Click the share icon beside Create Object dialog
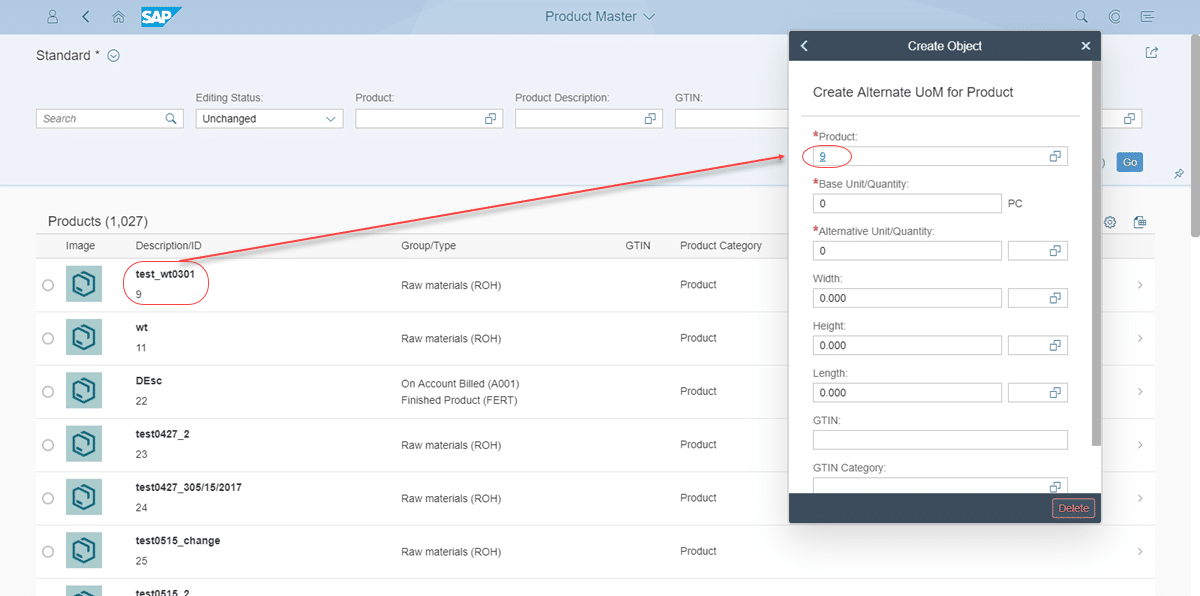The height and width of the screenshot is (596, 1200). pyautogui.click(x=1152, y=53)
